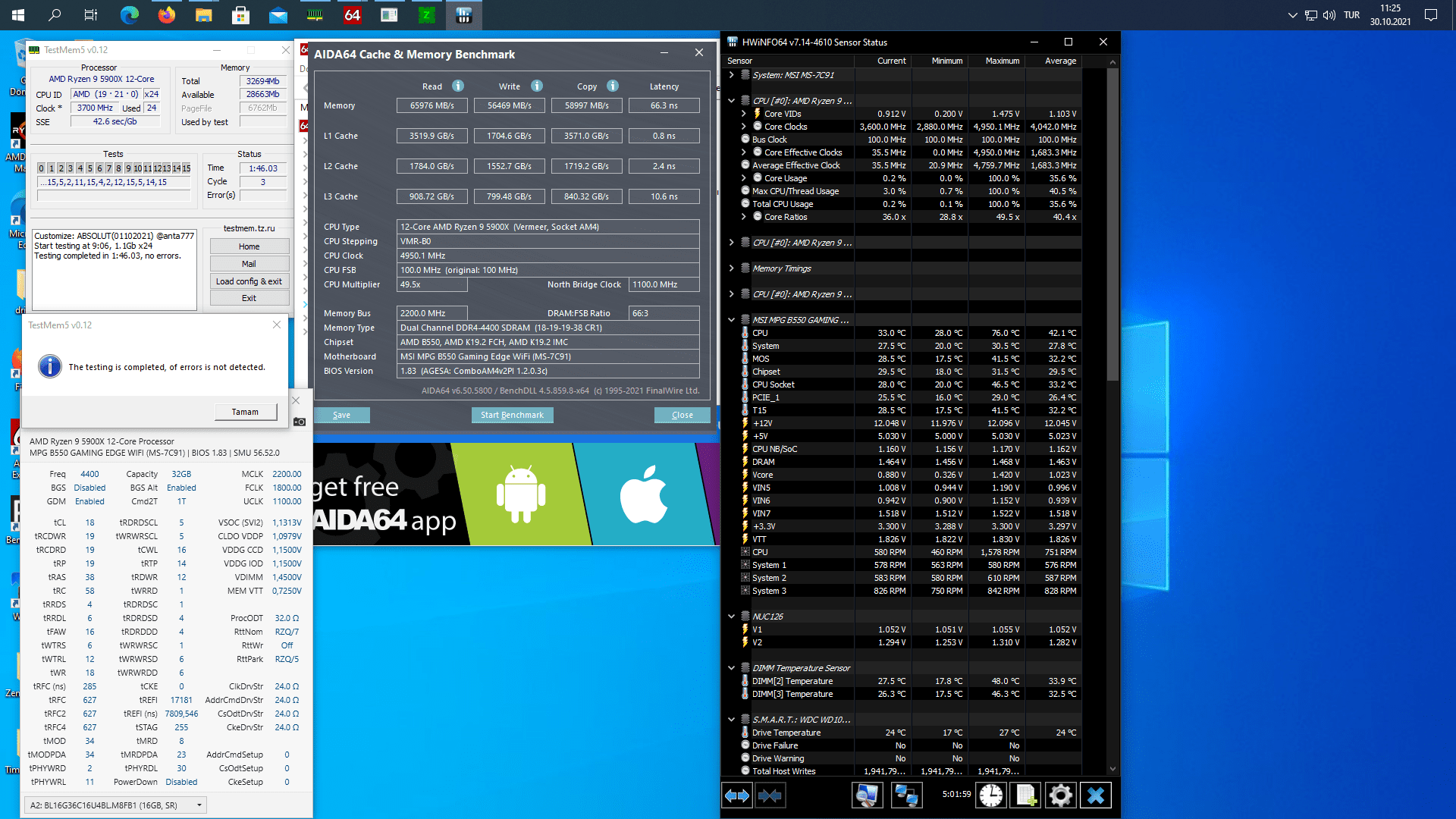
Task: Save the AIDA64 benchmark results
Action: click(x=342, y=415)
